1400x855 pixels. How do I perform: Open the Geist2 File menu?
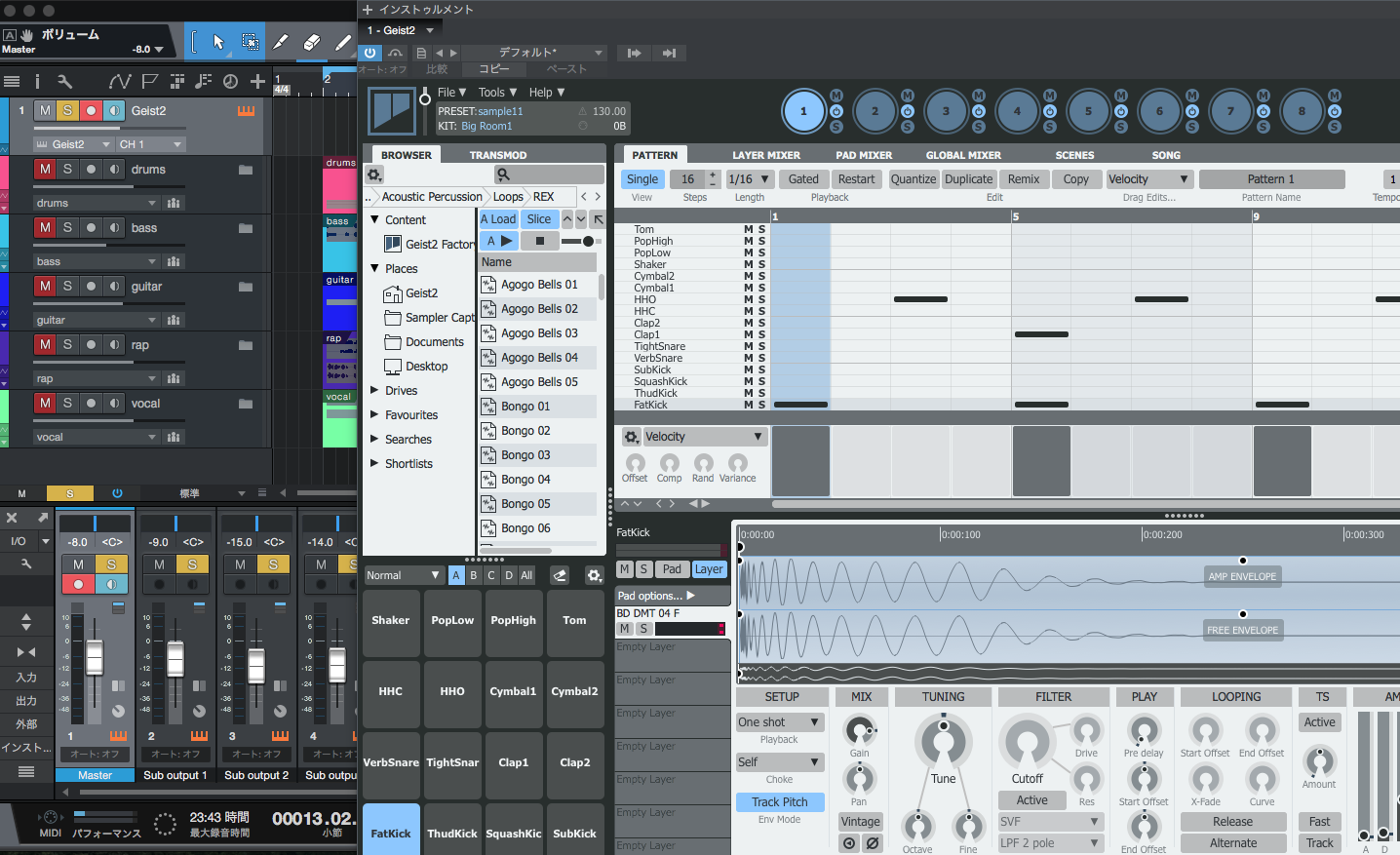(451, 92)
